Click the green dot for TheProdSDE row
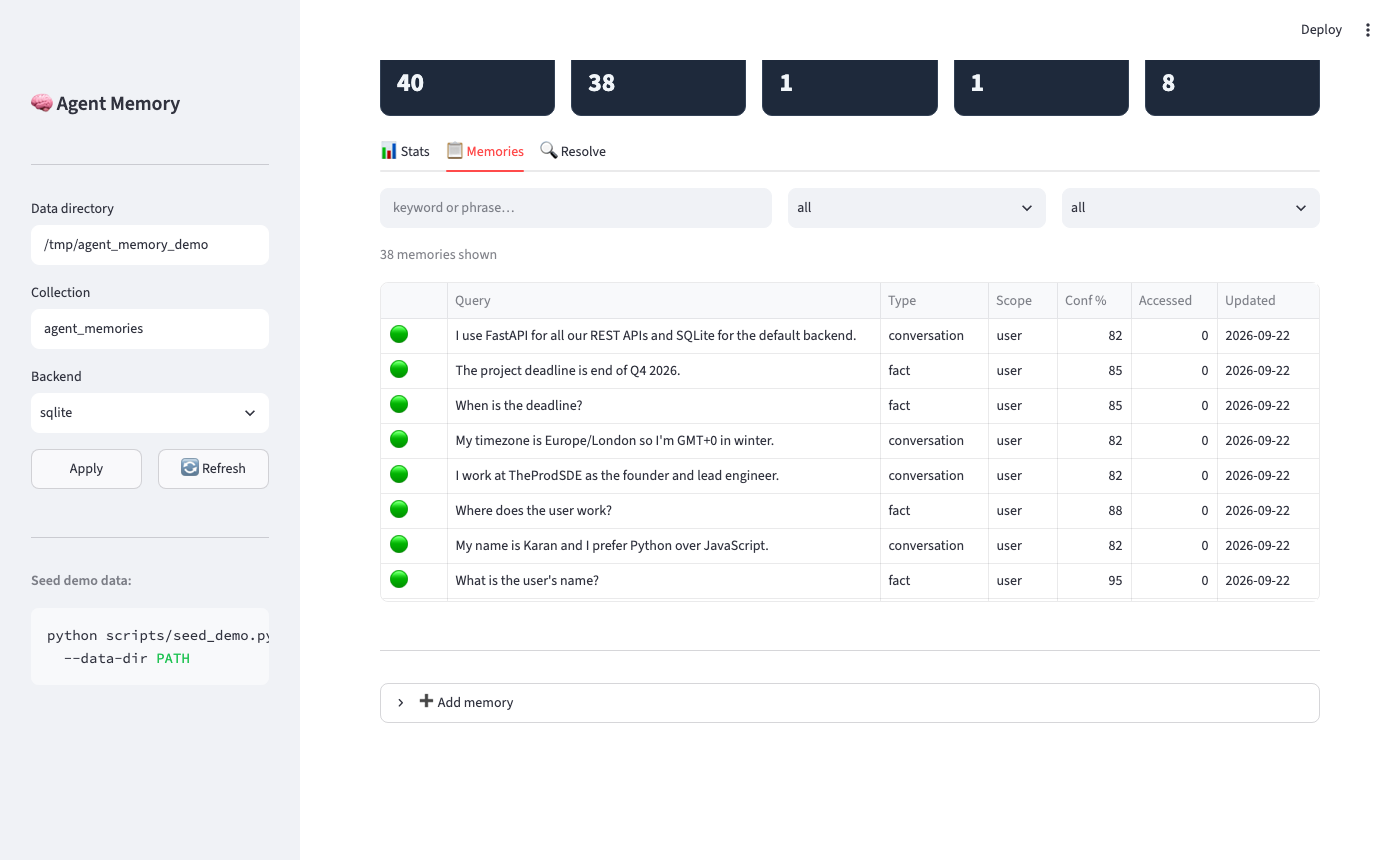 [x=399, y=475]
